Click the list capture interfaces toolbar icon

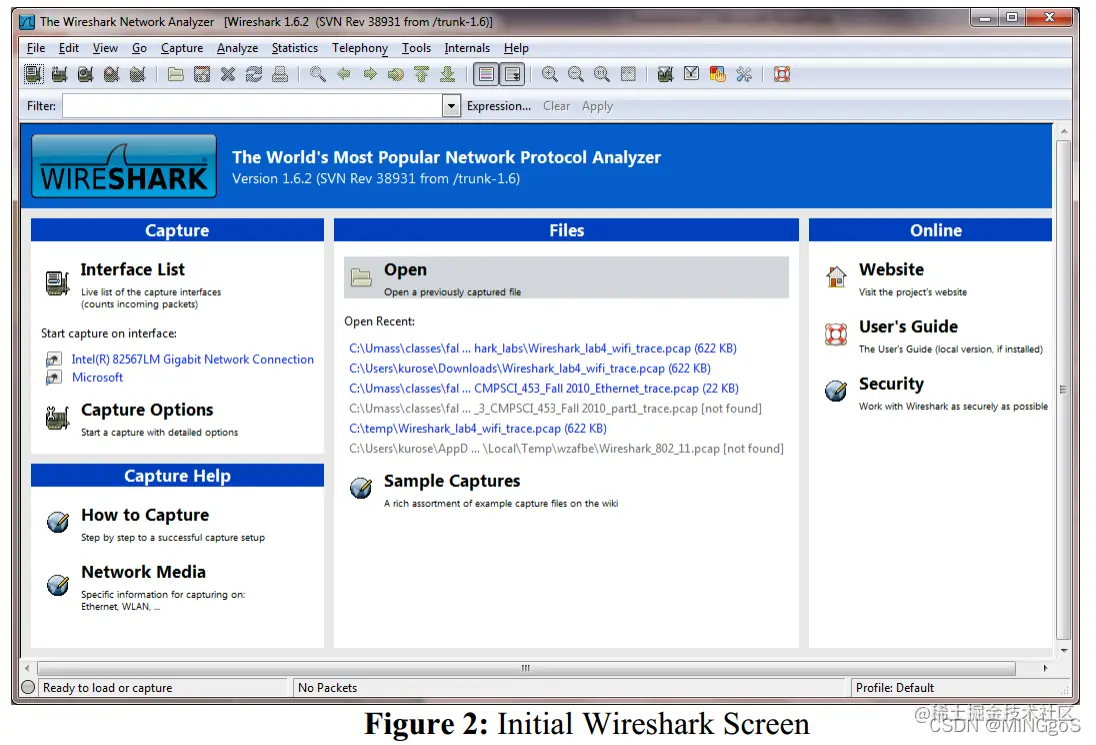34,74
